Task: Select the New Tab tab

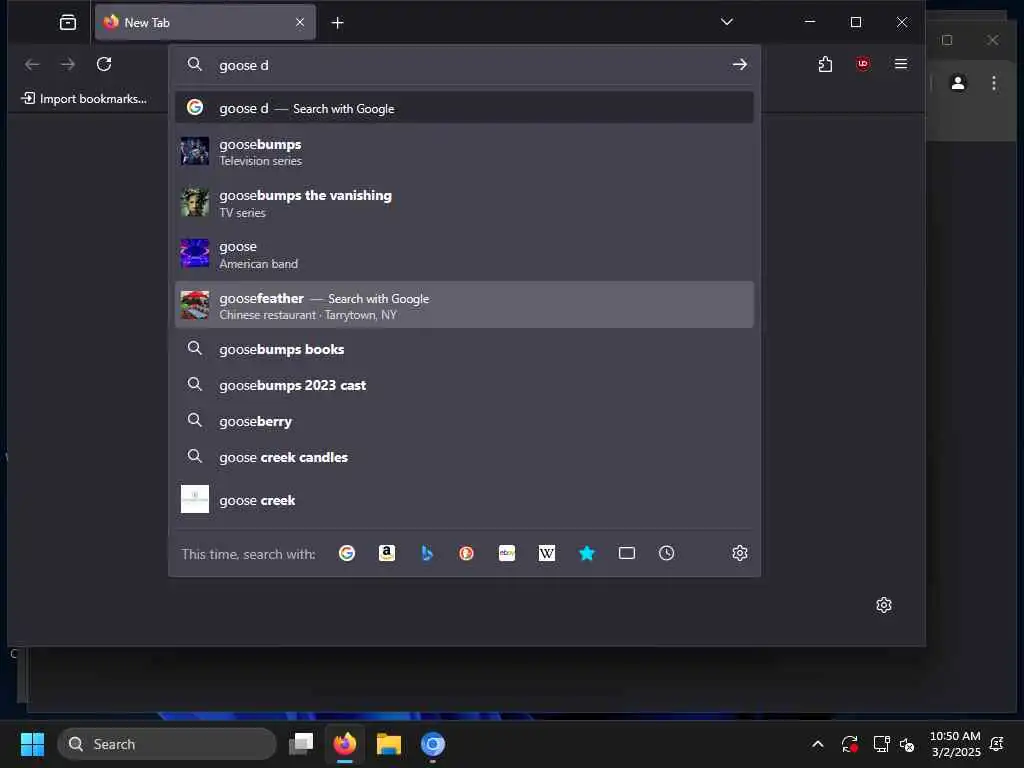Action: click(x=205, y=23)
